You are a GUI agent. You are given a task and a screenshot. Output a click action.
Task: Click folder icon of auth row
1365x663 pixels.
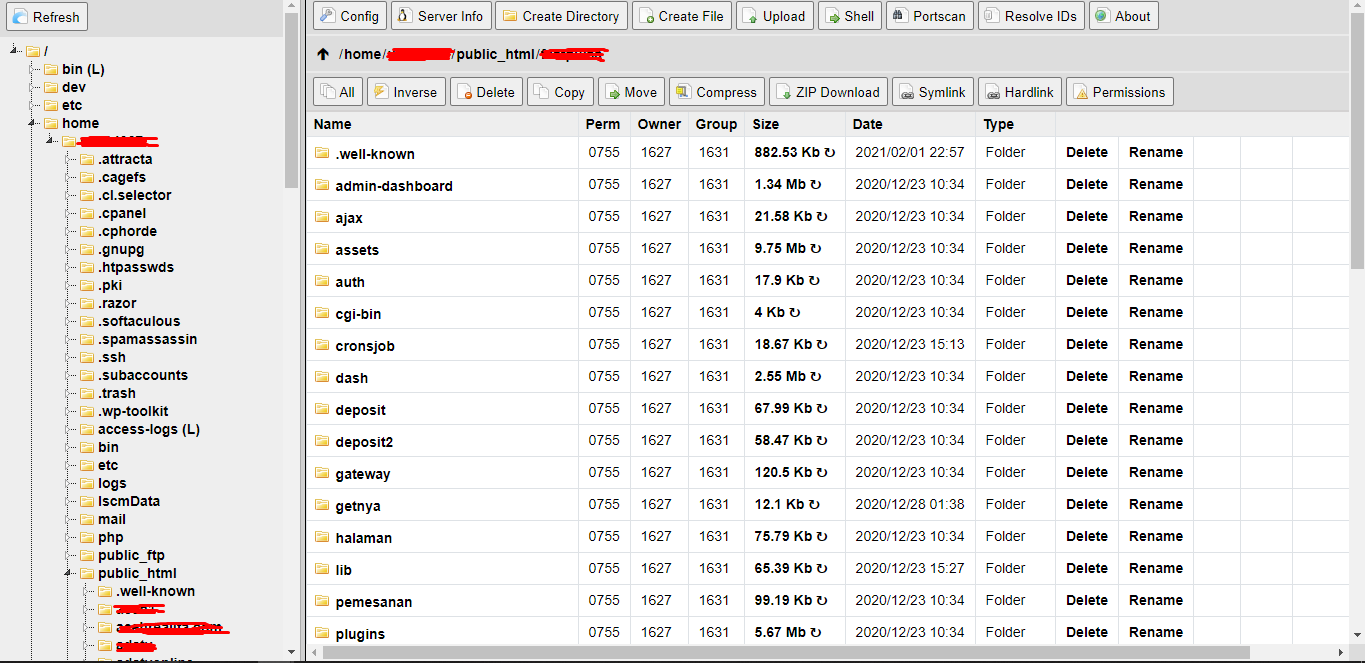point(322,281)
